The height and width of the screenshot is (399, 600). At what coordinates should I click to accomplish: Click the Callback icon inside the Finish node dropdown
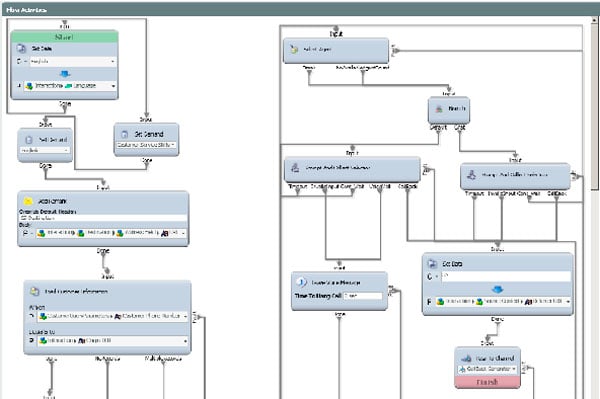coord(462,369)
